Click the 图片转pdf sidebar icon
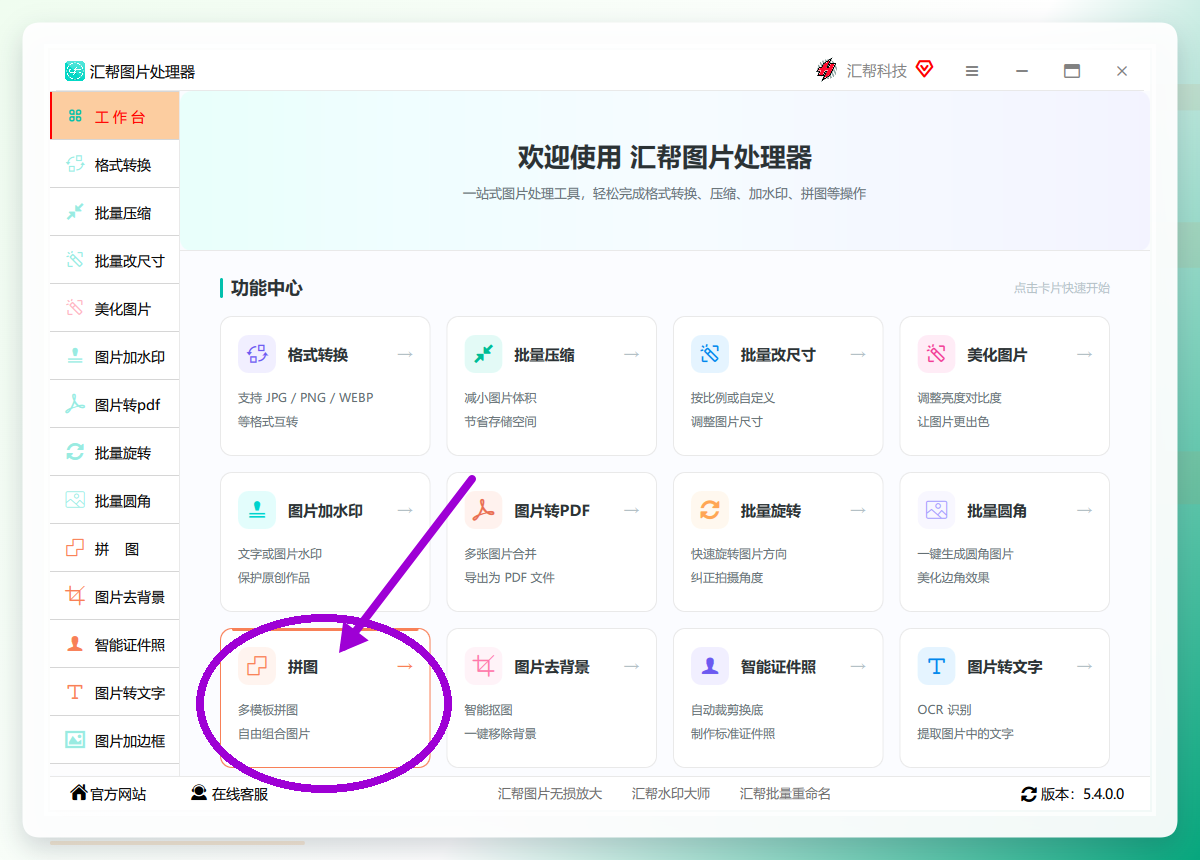The height and width of the screenshot is (860, 1200). tap(75, 404)
